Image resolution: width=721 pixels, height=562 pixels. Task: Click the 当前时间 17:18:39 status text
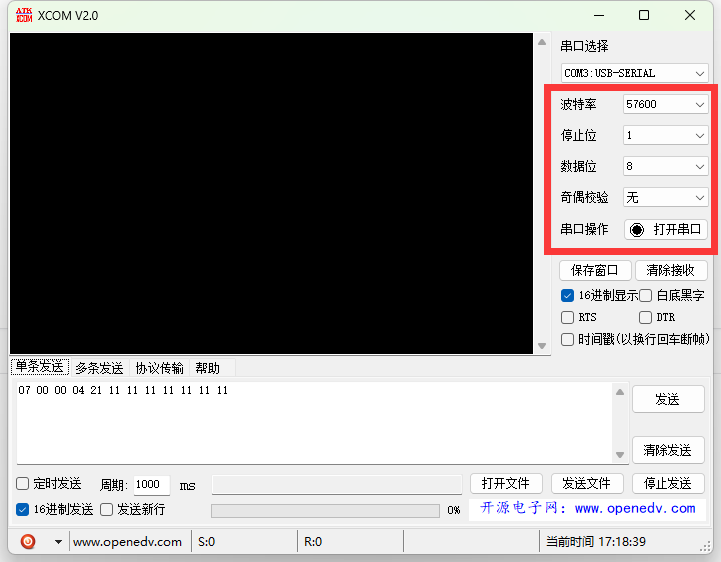(595, 542)
